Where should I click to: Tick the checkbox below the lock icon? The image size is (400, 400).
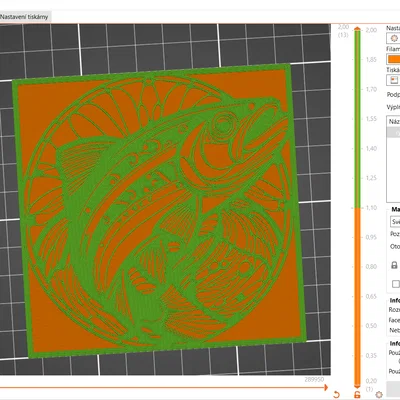pos(396,284)
